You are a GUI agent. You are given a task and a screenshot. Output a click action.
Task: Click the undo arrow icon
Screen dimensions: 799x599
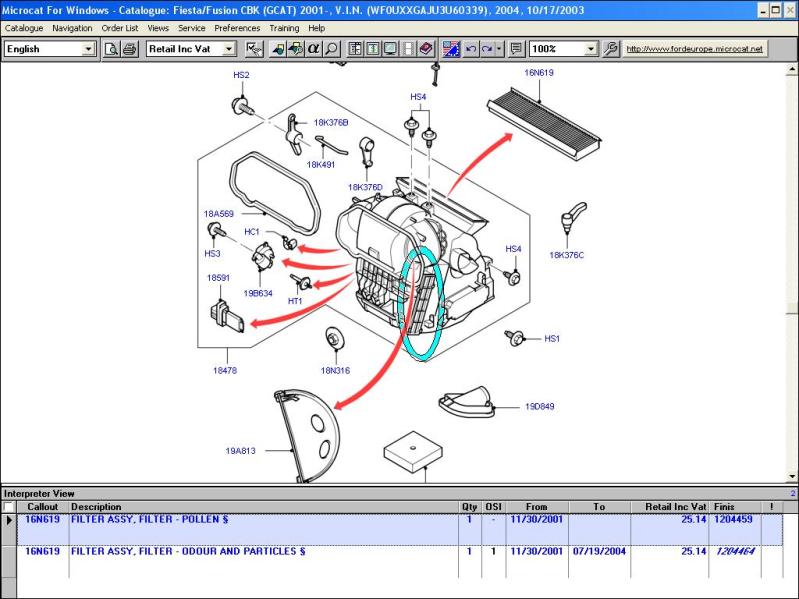(470, 48)
